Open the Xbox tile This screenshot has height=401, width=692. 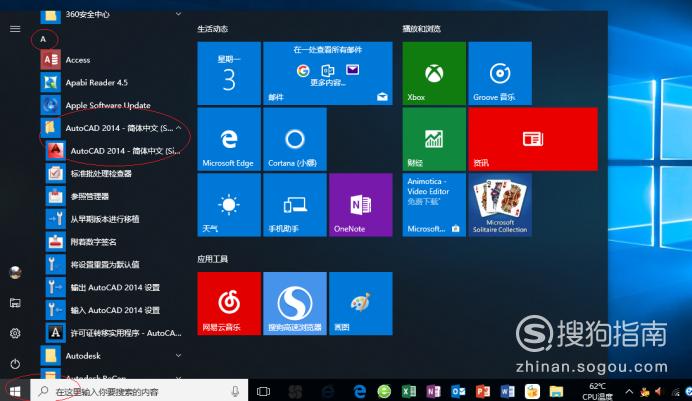tap(434, 73)
